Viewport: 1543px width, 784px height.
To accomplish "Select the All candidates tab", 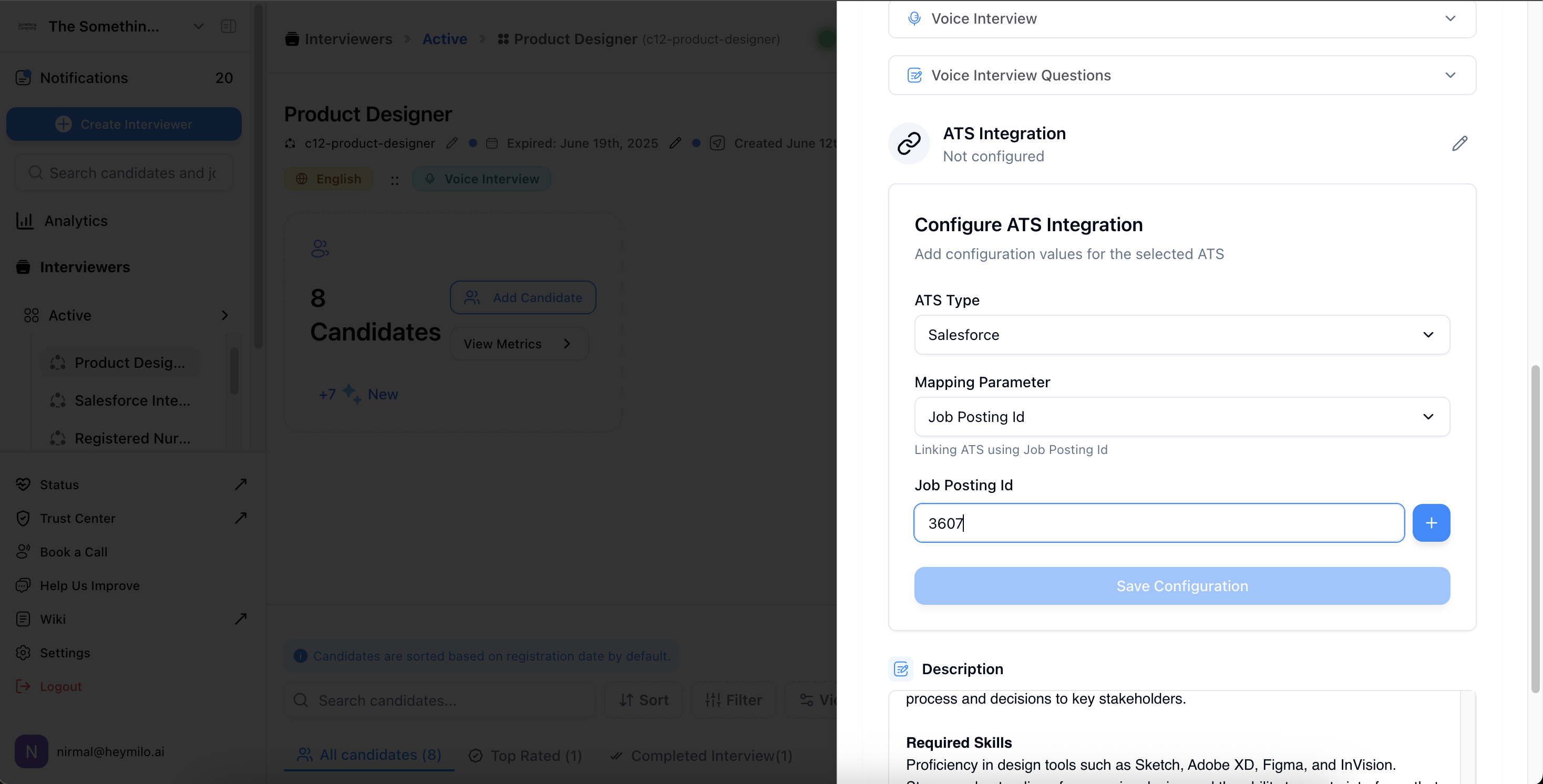I will pyautogui.click(x=369, y=755).
